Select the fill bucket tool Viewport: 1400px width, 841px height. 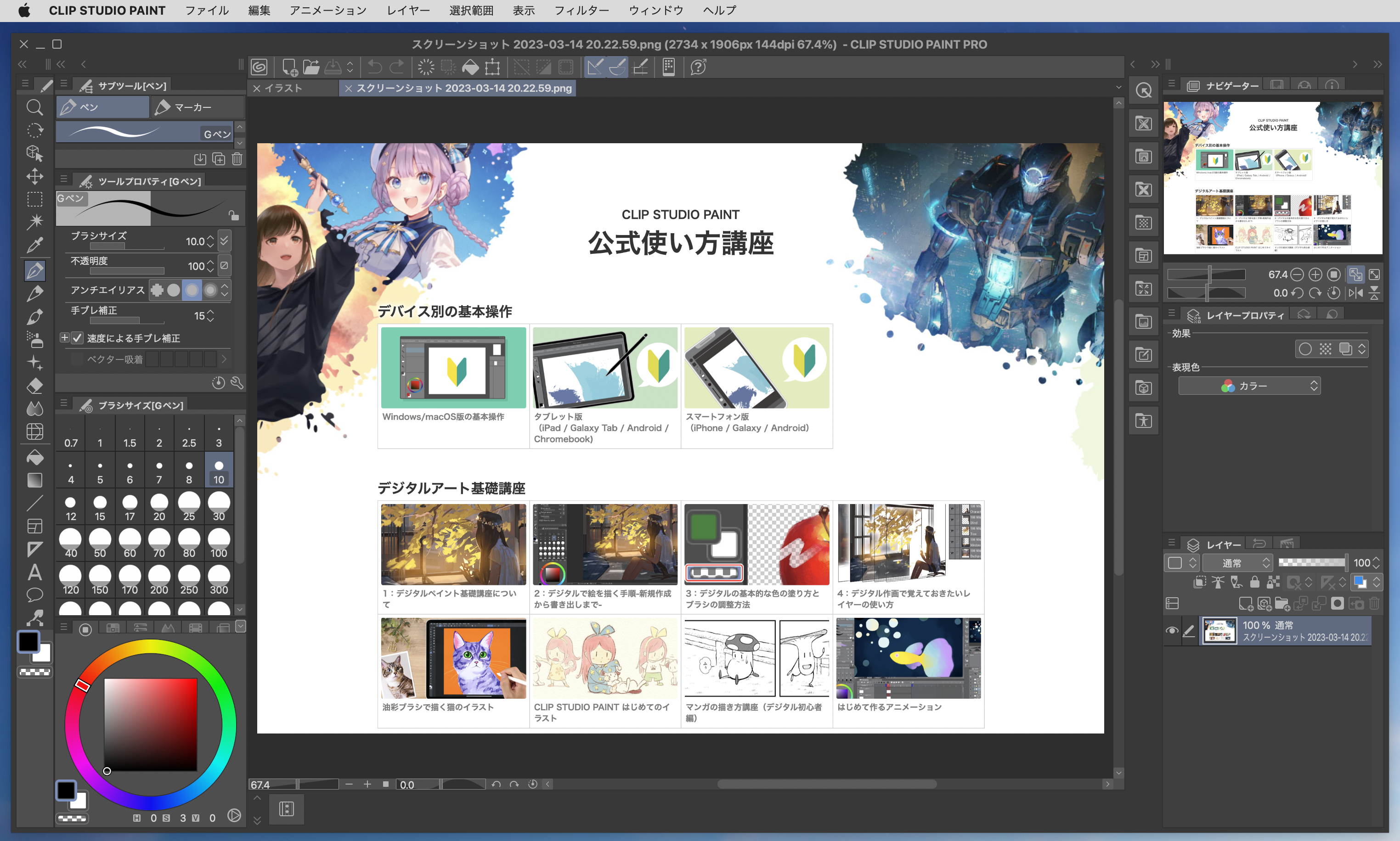(x=34, y=457)
